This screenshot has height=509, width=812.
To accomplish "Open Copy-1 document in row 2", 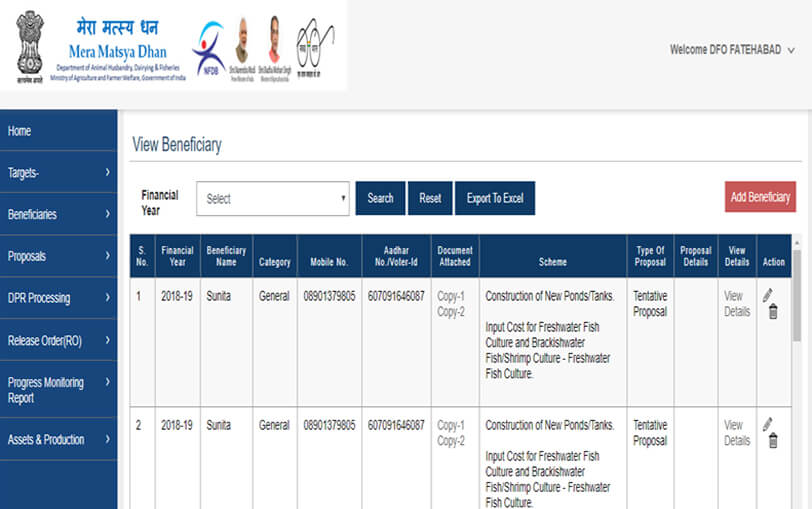I will tap(451, 425).
